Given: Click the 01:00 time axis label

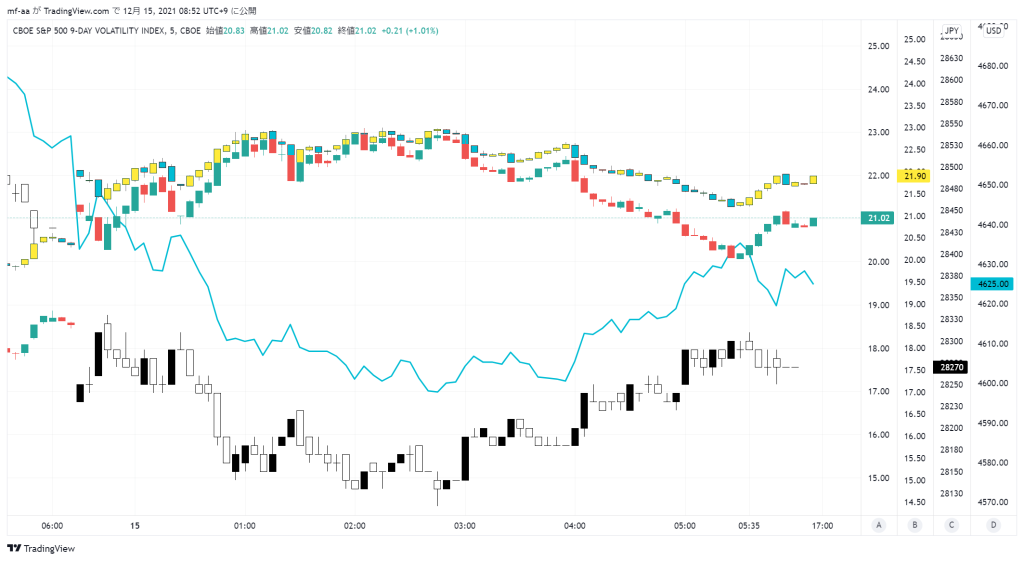Looking at the screenshot, I should (245, 526).
